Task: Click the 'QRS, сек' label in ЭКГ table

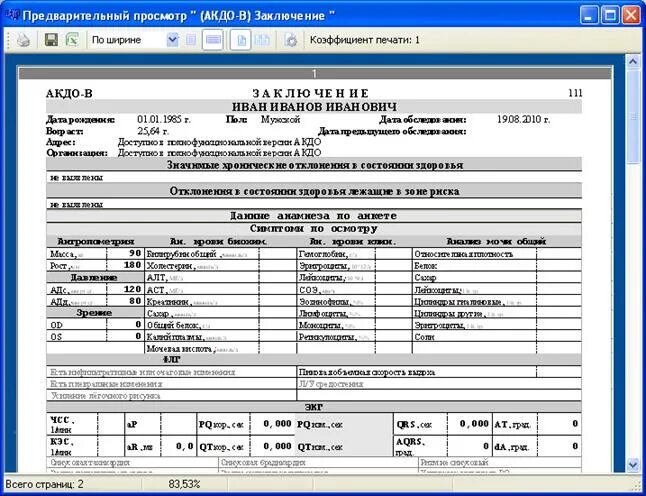Action: pyautogui.click(x=414, y=424)
